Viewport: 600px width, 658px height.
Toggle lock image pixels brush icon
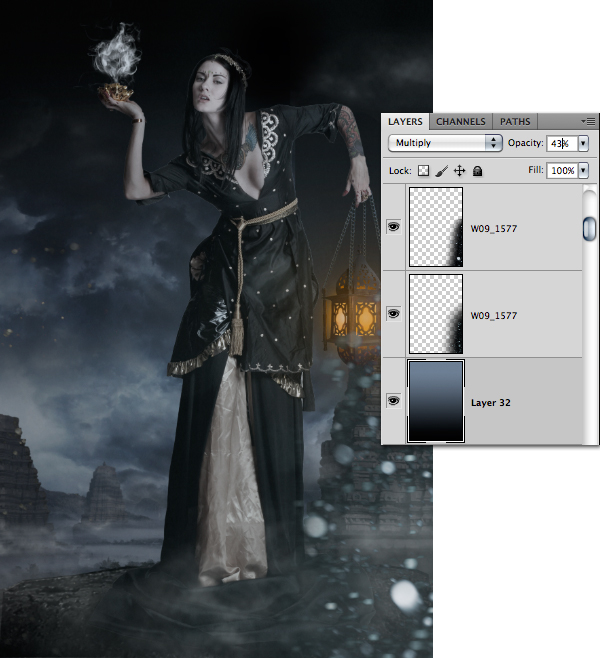click(x=441, y=171)
